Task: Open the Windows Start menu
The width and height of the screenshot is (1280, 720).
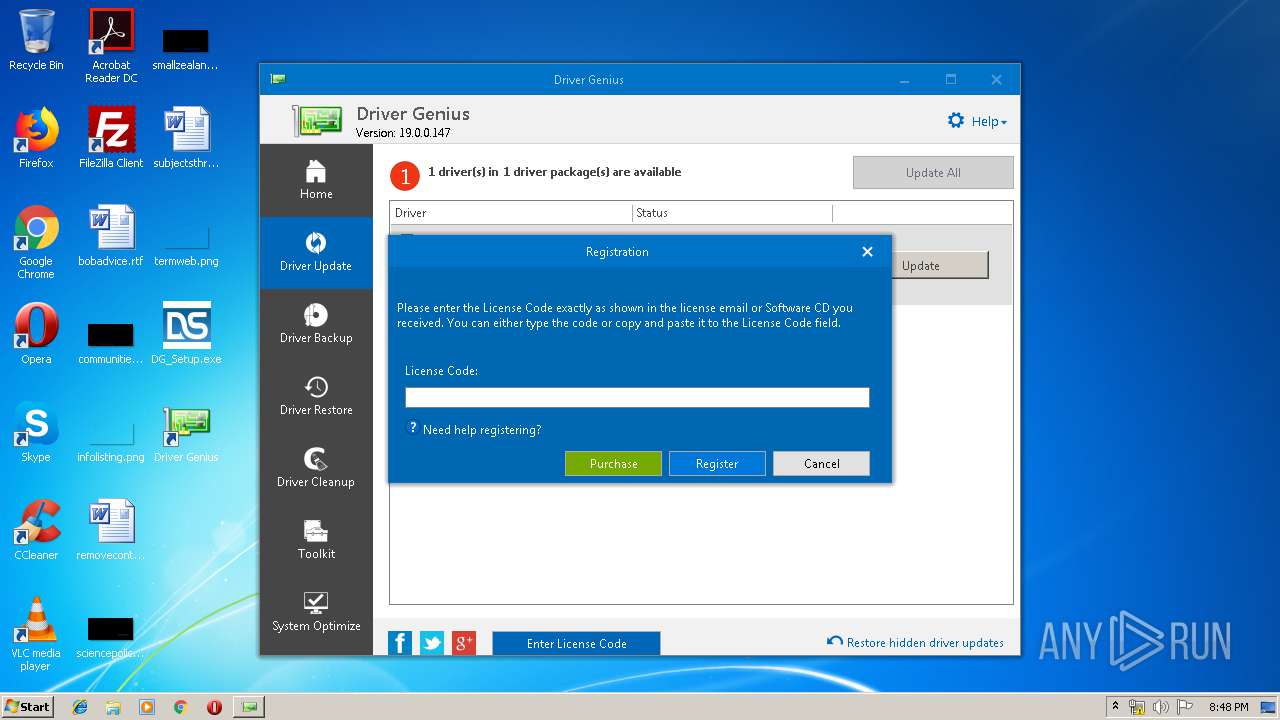Action: (x=28, y=706)
